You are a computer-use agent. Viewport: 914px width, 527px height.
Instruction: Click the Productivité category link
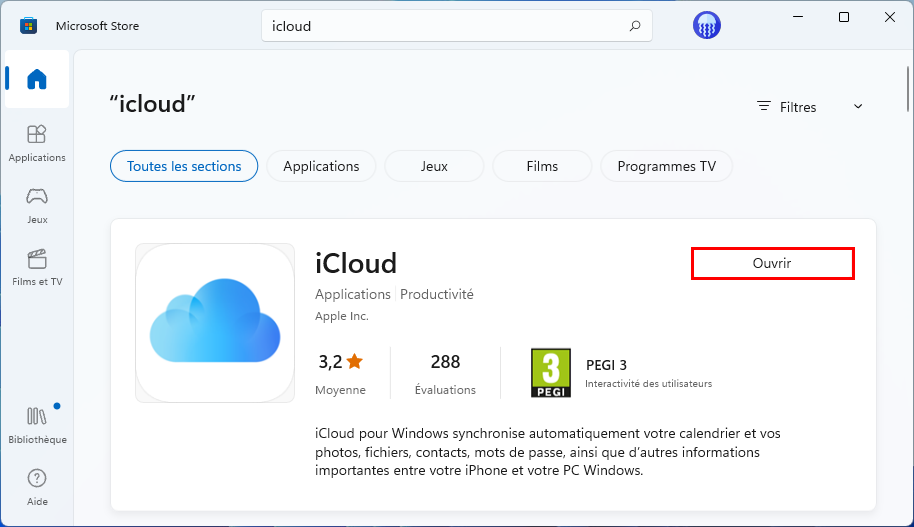[x=437, y=294]
